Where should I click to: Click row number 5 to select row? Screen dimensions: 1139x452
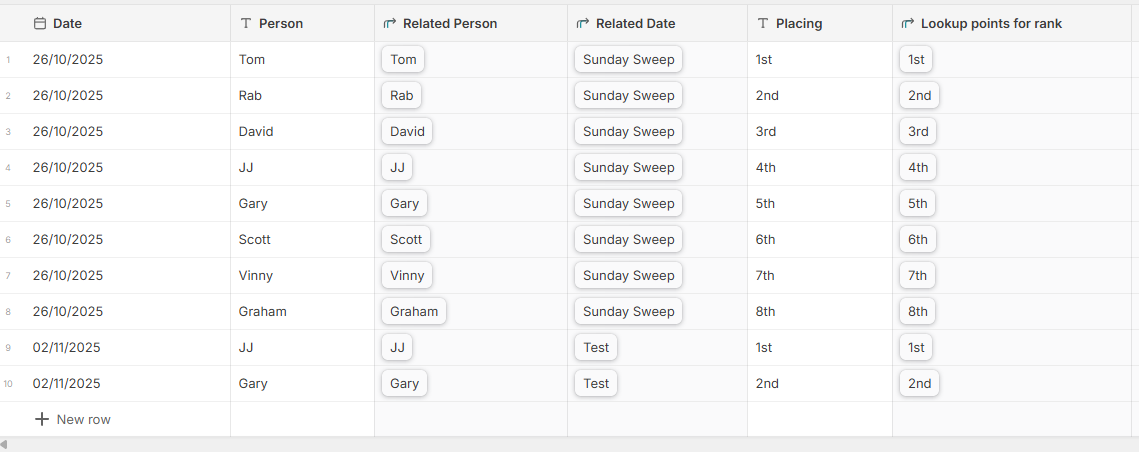pos(8,204)
